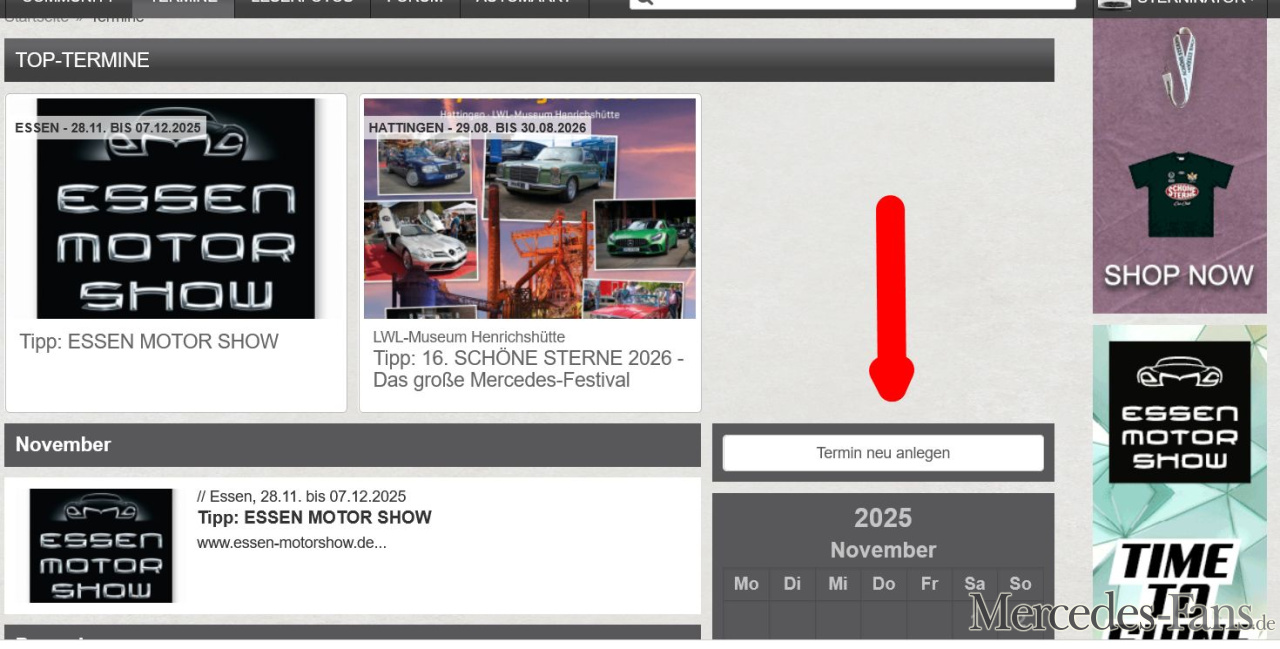The width and height of the screenshot is (1280, 649).
Task: Select the Sa column in the calendar
Action: (975, 583)
